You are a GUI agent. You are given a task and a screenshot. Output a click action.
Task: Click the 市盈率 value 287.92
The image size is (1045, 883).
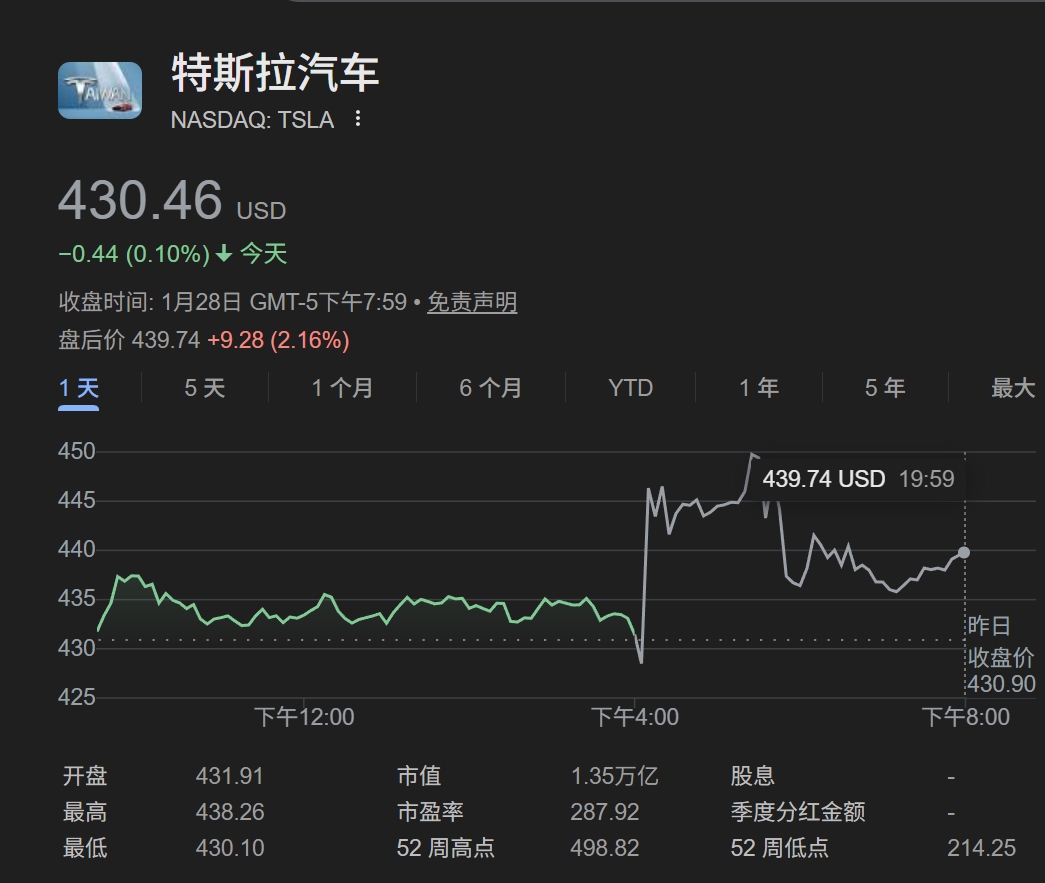tap(604, 812)
